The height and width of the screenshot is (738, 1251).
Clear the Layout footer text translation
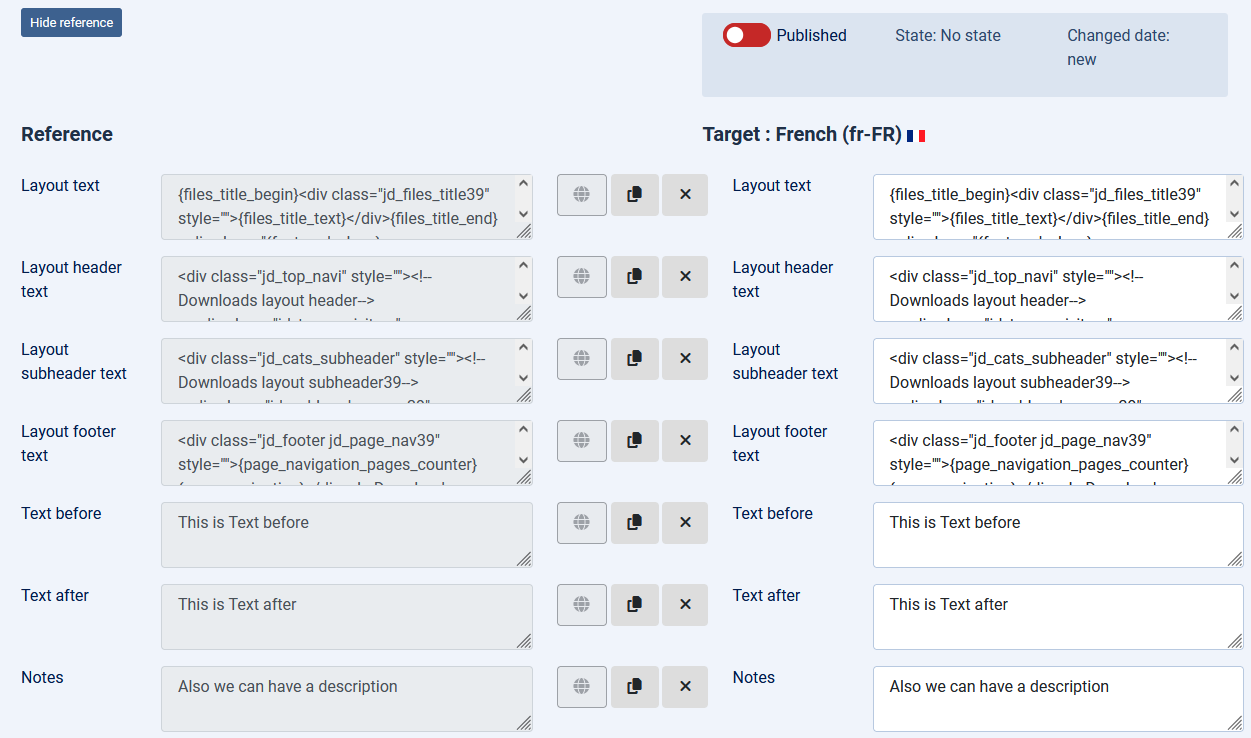(x=684, y=440)
